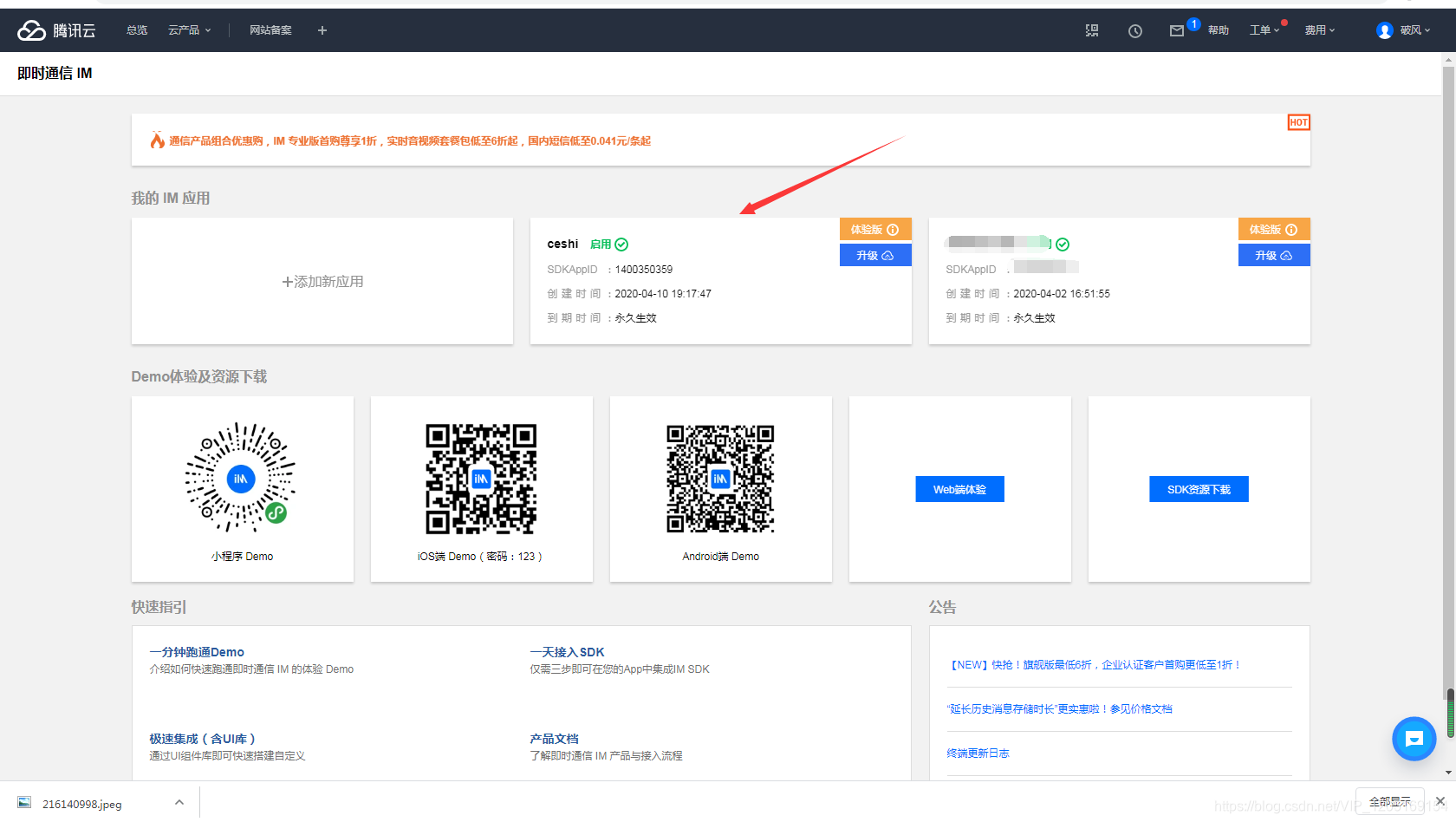The image size is (1456, 822).
Task: Click 添加新应用 to add application
Action: click(322, 282)
